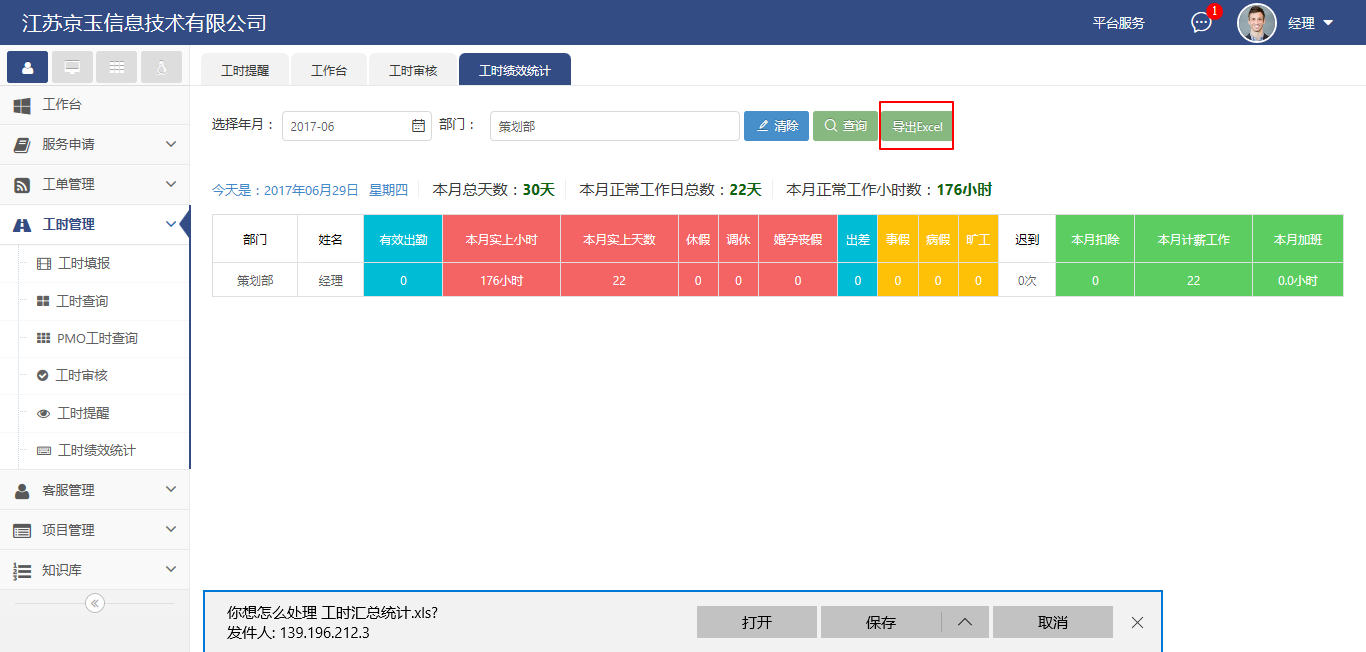
Task: Click the grid table icon in sidebar toolbar
Action: pyautogui.click(x=117, y=67)
